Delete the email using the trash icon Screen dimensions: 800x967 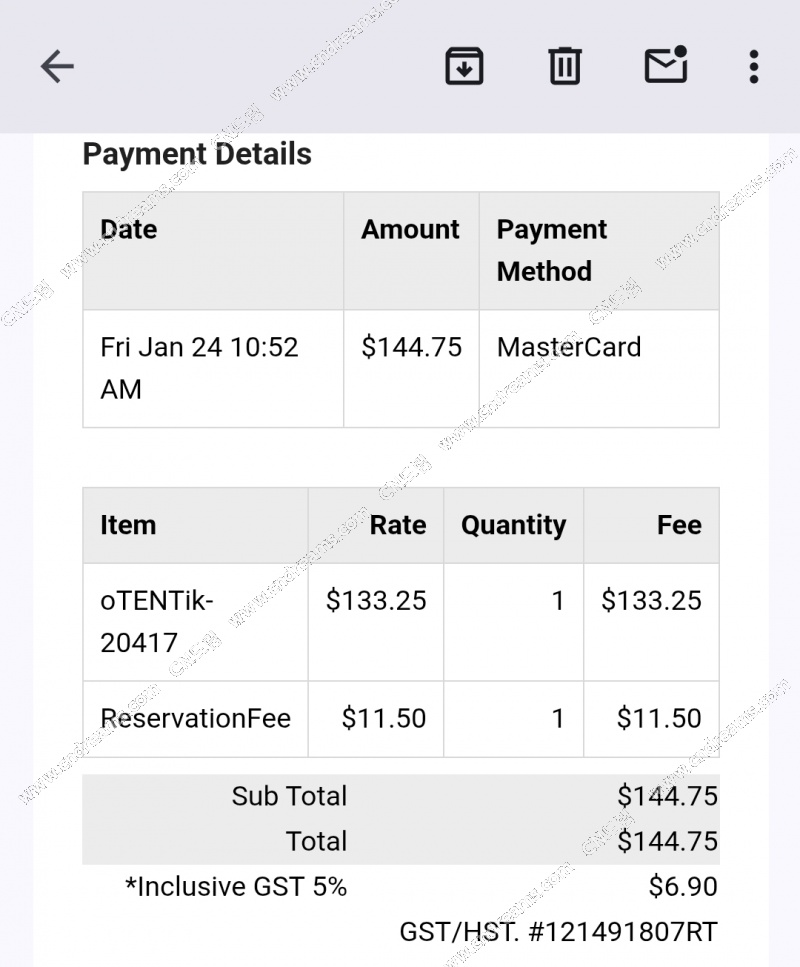564,66
